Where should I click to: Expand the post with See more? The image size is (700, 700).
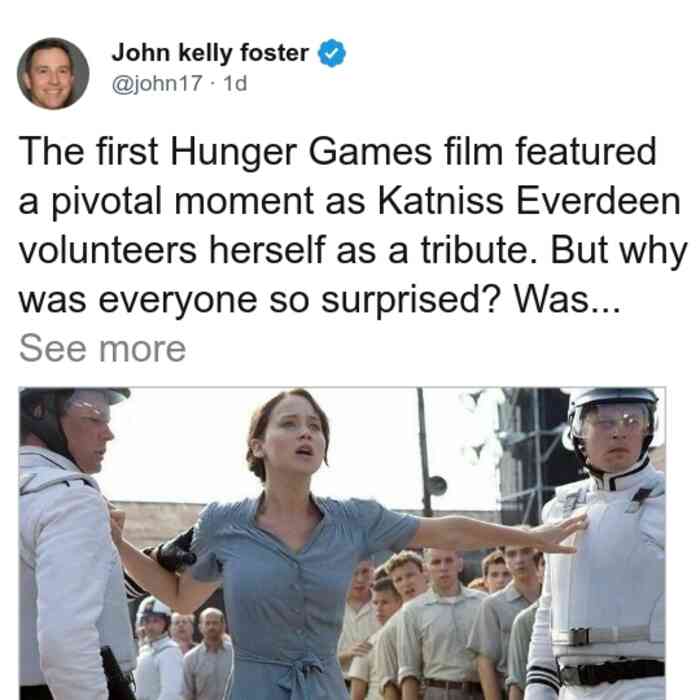tap(102, 349)
